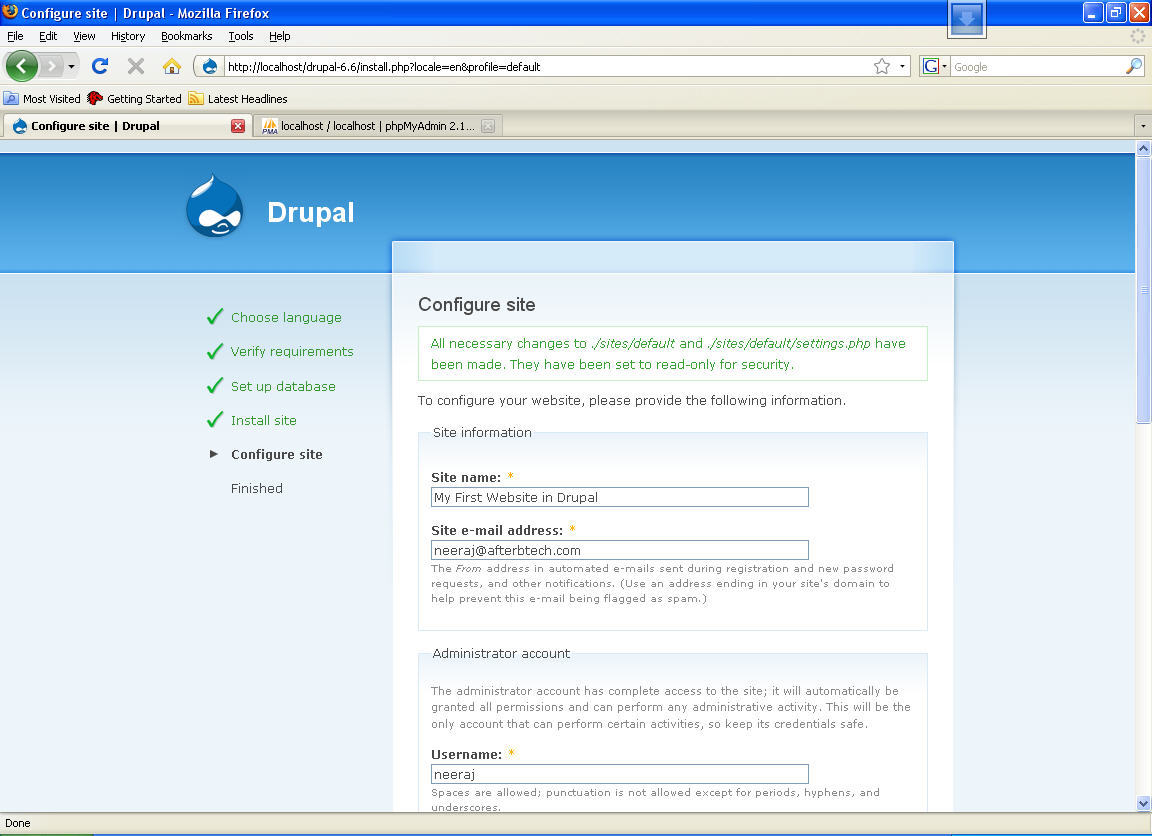The image size is (1152, 836).
Task: Click the Drupal title text
Action: click(311, 212)
